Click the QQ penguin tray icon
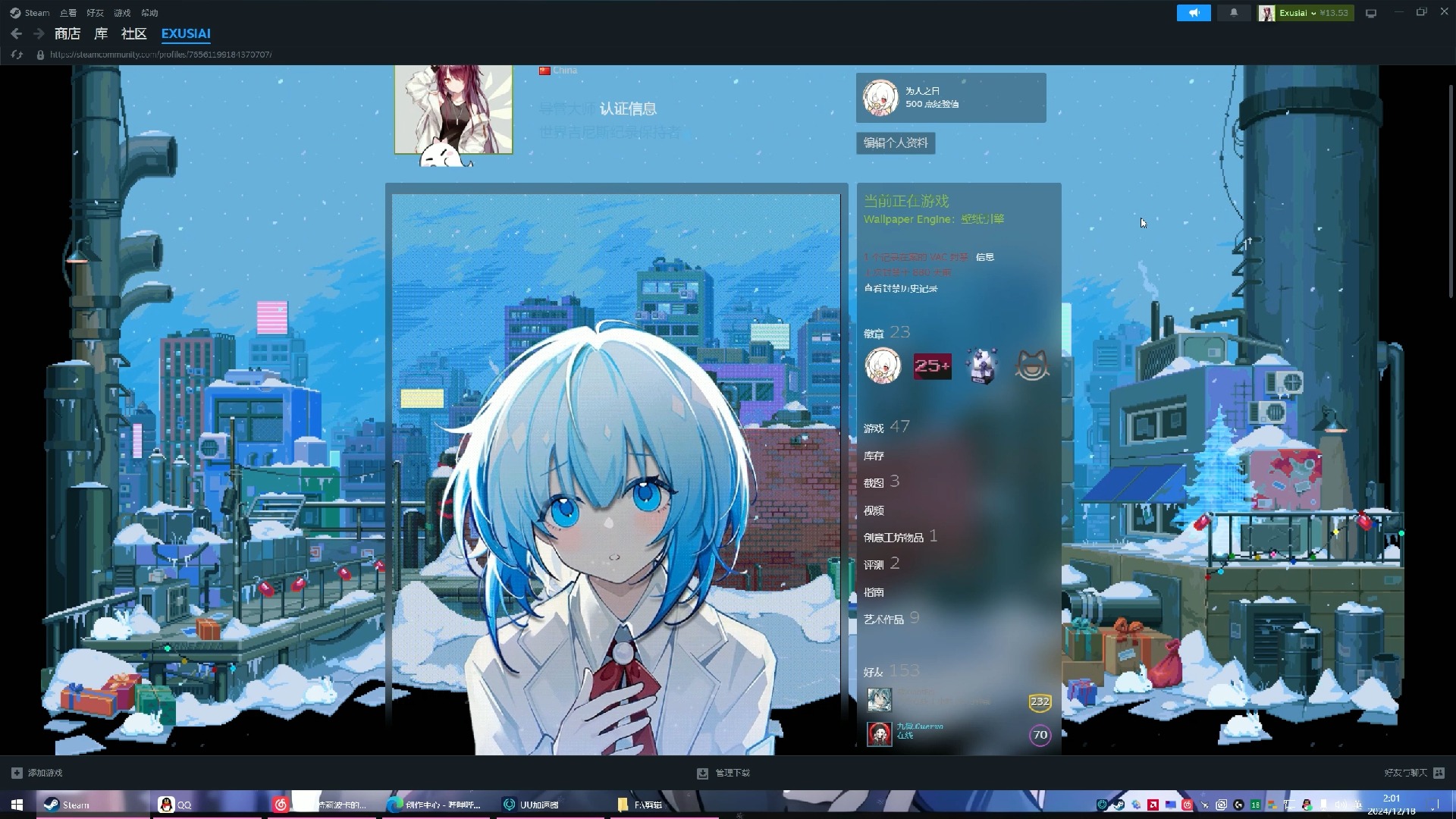The image size is (1456, 819). pos(1307,805)
